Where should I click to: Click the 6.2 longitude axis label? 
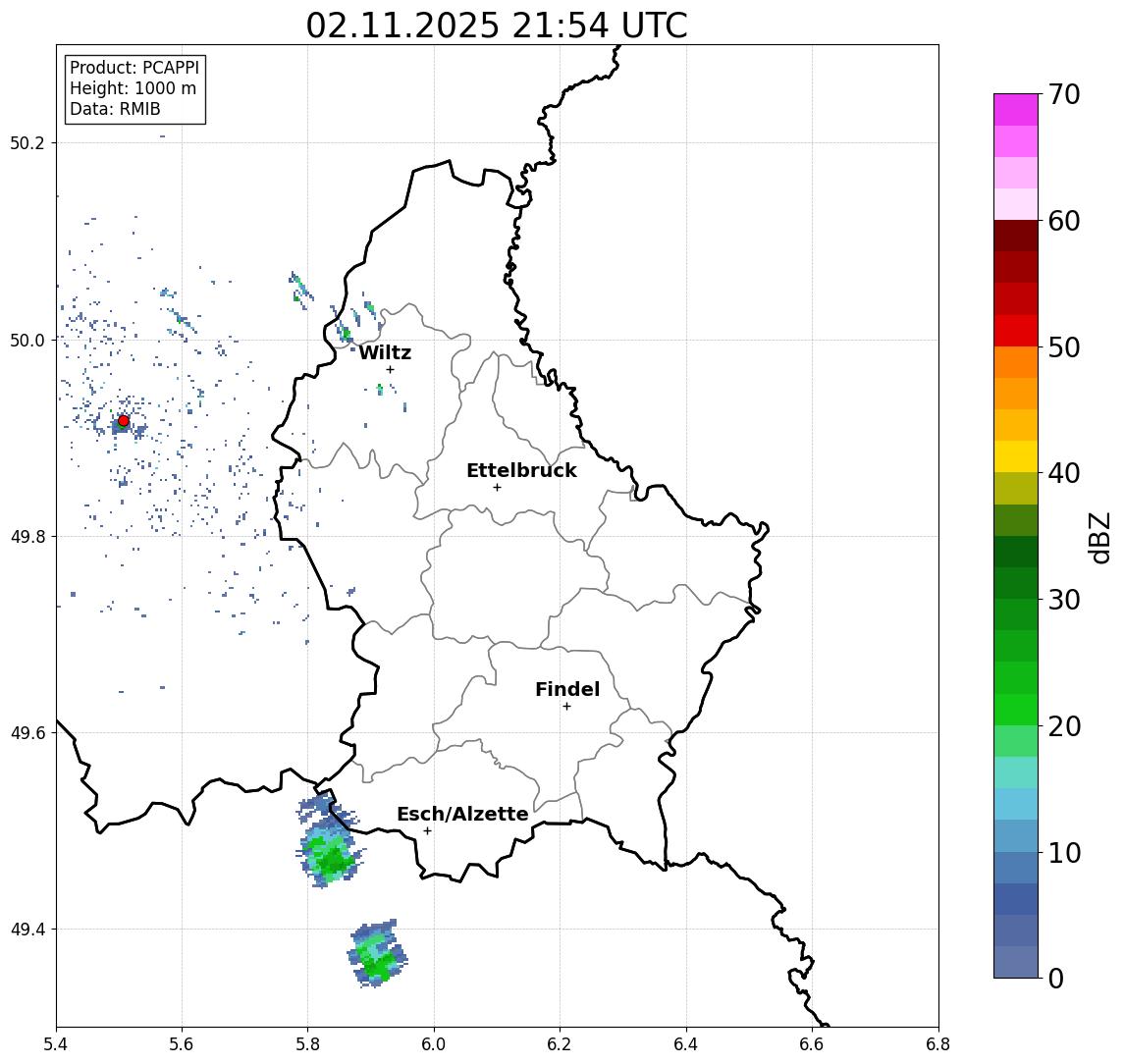560,1044
